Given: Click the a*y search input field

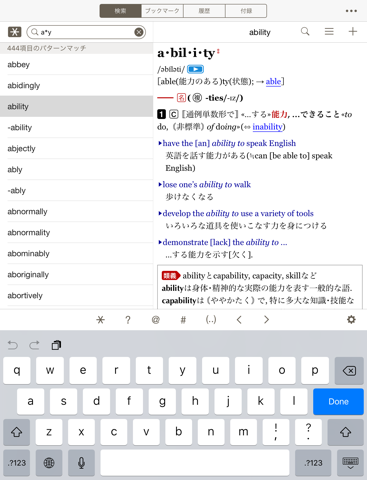Looking at the screenshot, I should 86,32.
